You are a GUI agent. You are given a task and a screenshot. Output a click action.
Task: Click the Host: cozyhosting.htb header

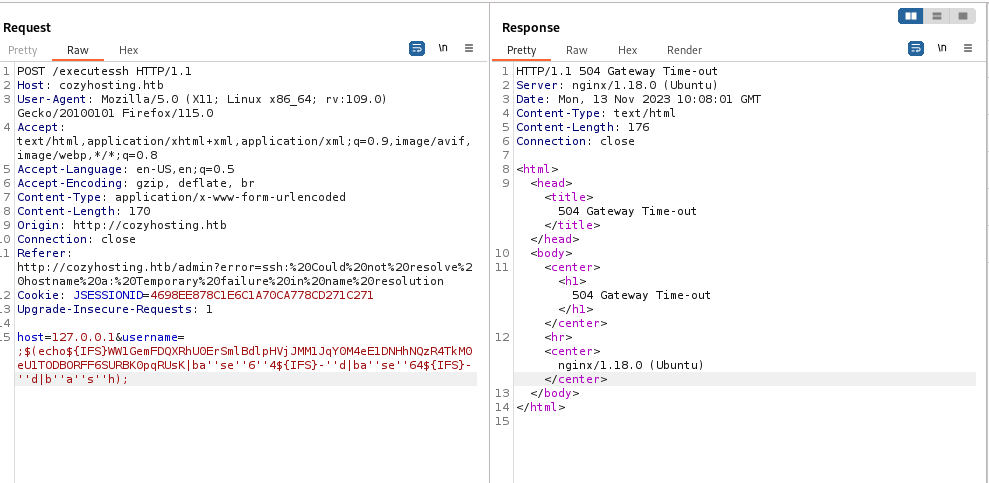pos(90,85)
